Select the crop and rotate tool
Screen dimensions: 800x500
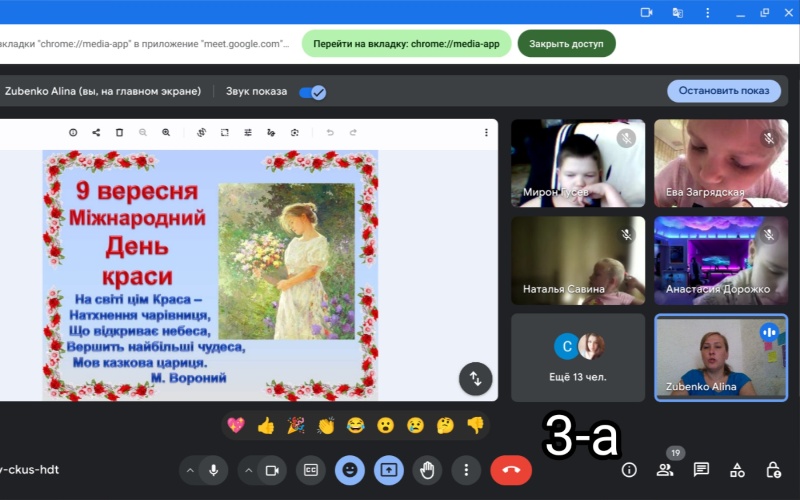(x=202, y=133)
